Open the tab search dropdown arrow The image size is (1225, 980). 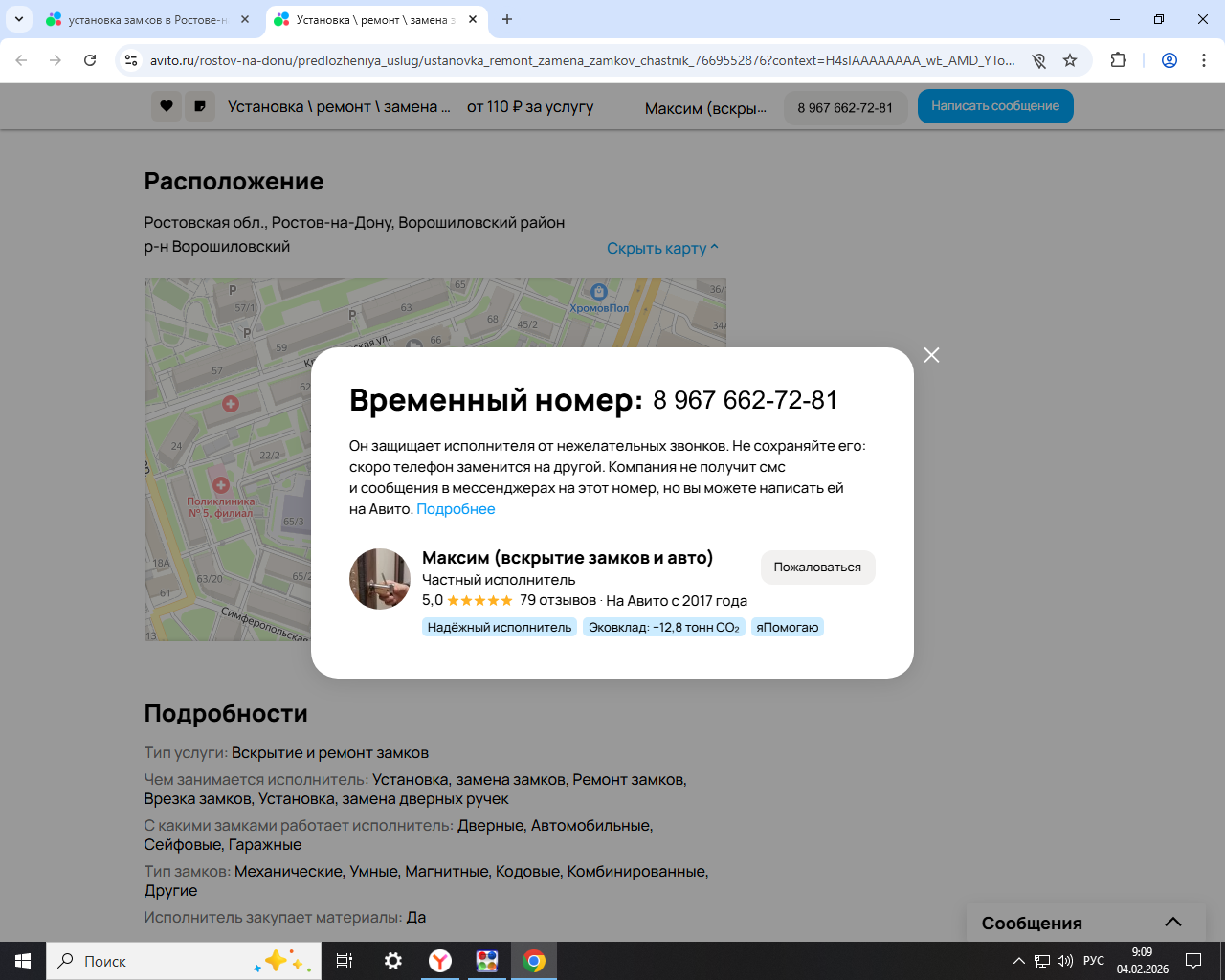19,19
